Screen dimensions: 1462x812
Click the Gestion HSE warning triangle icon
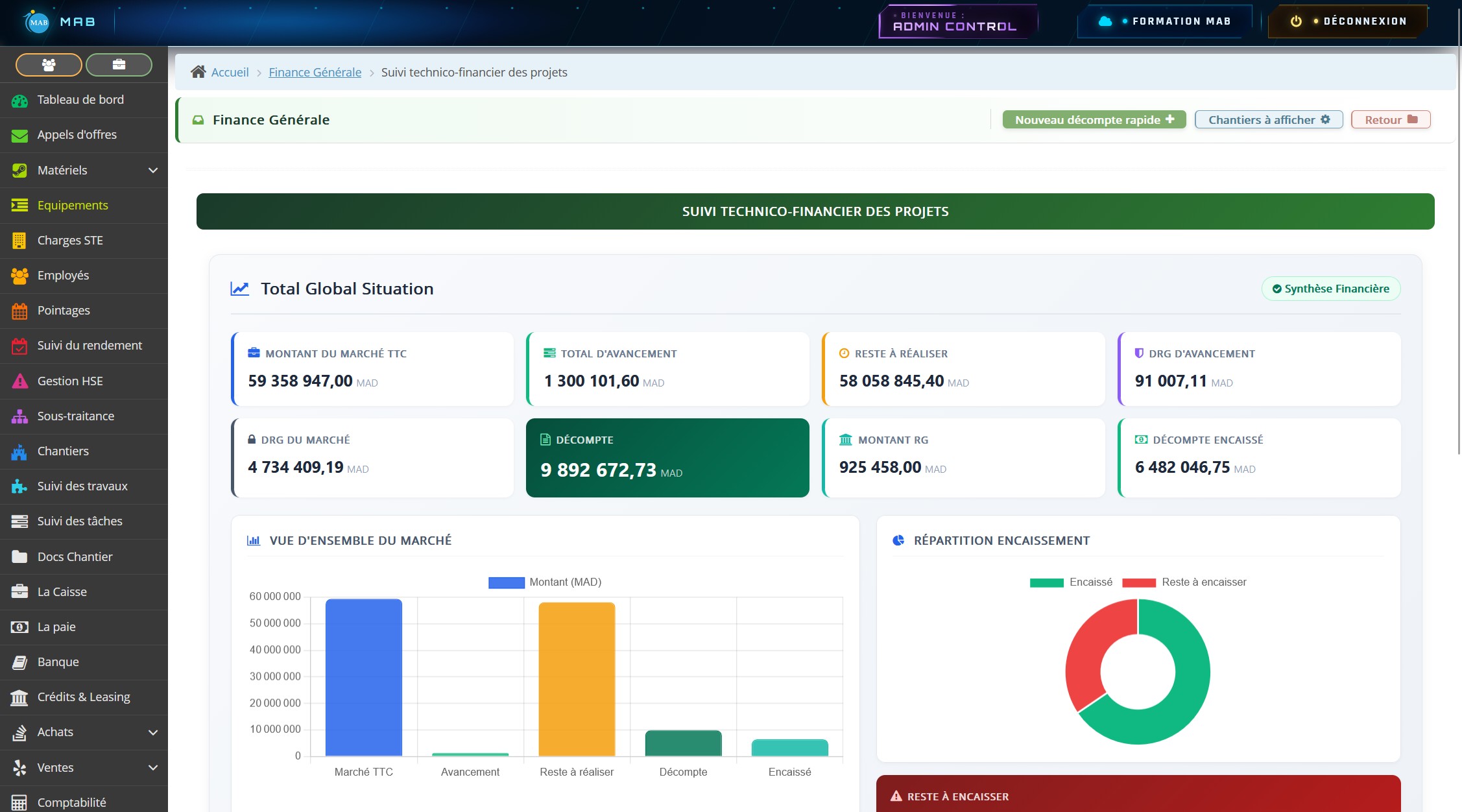[x=19, y=381]
